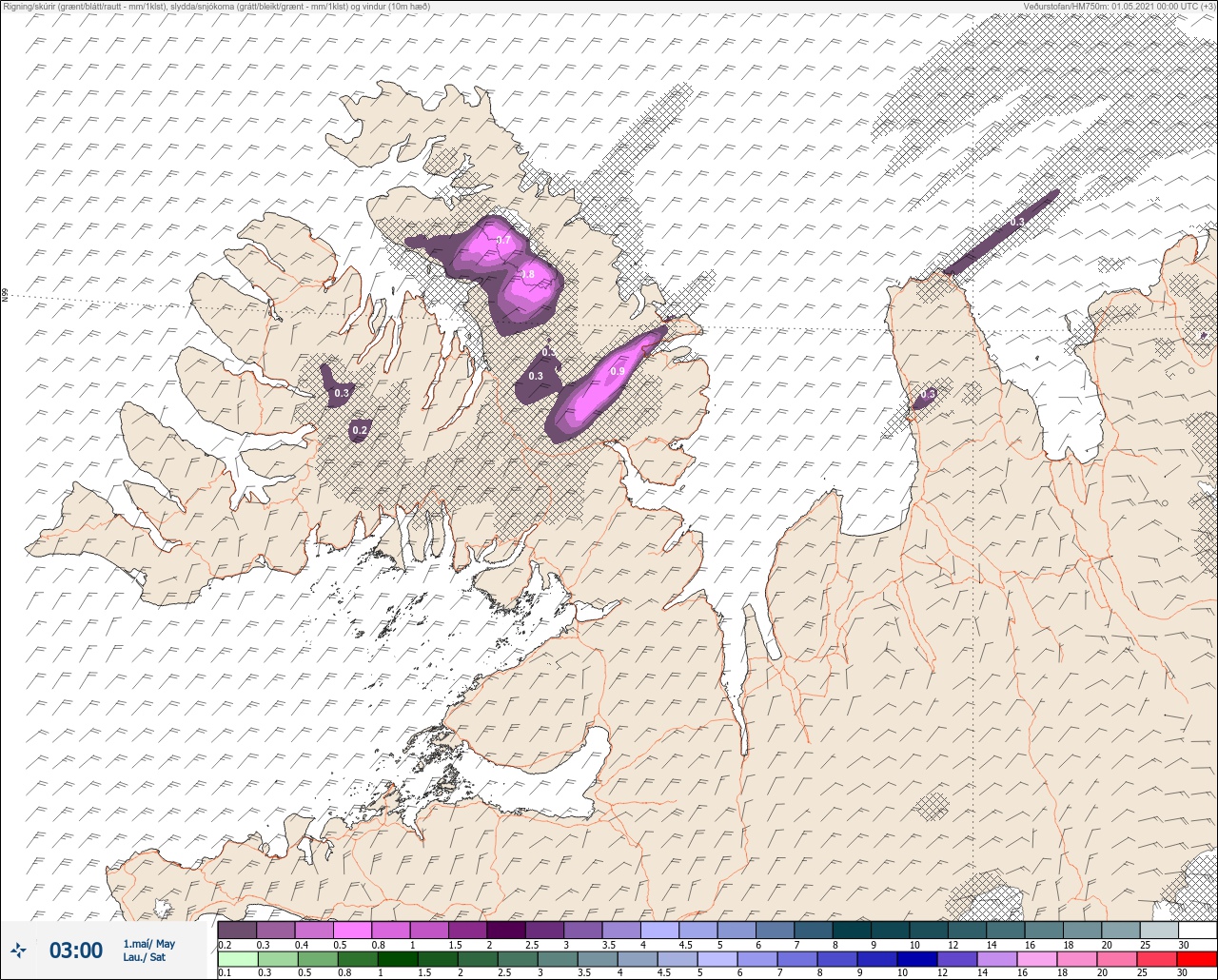1218x980 pixels.
Task: Click the Veðurstofan compass logo icon
Action: tap(18, 950)
